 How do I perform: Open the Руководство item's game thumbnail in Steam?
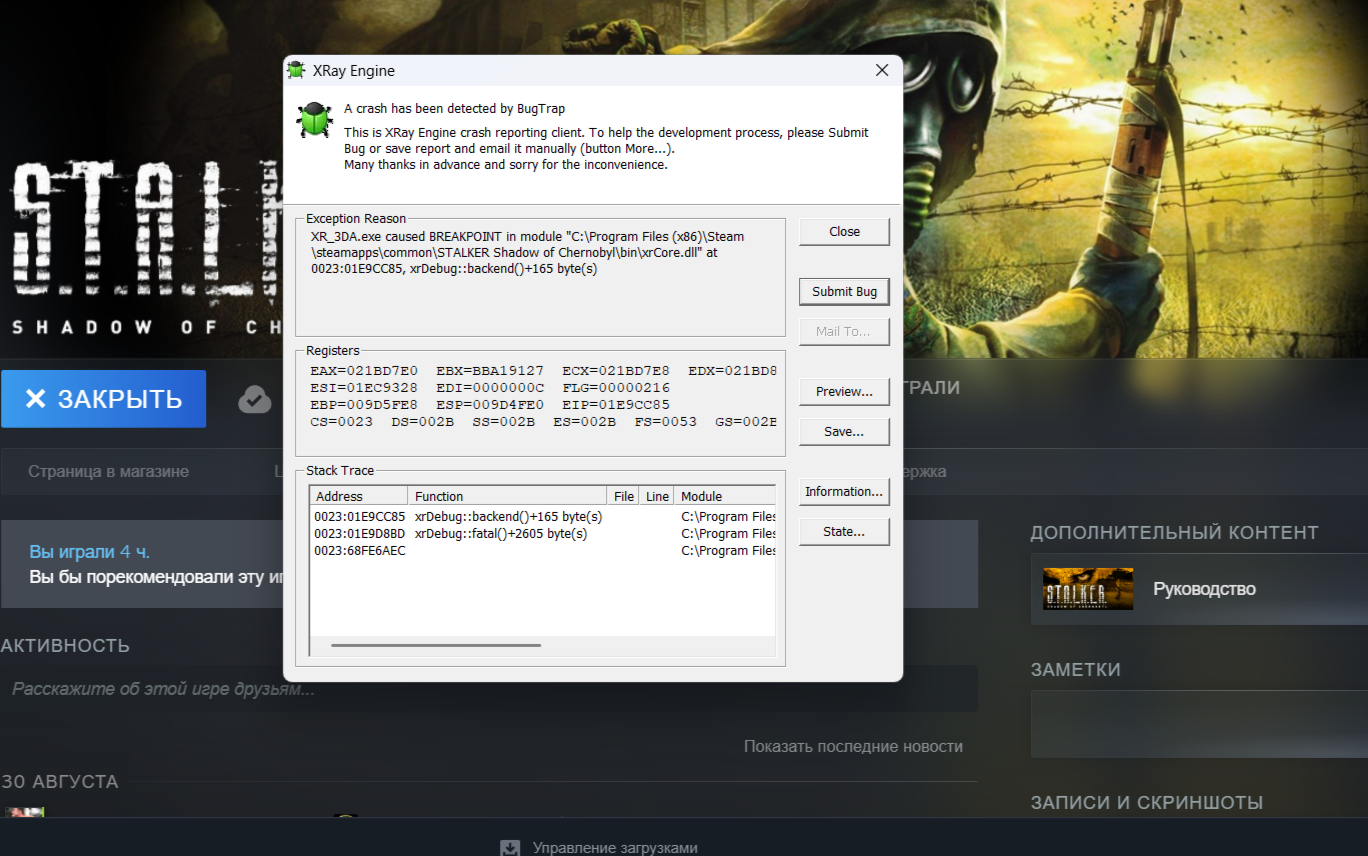pos(1088,589)
